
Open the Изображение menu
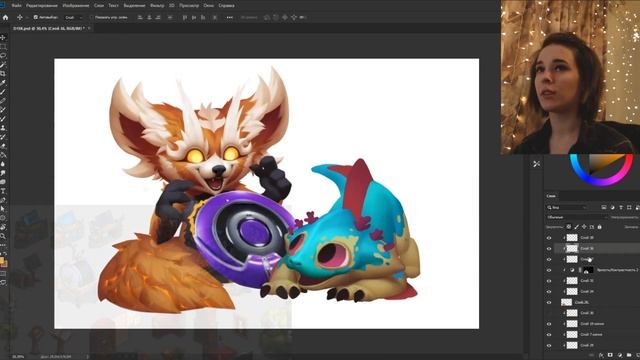pyautogui.click(x=76, y=6)
